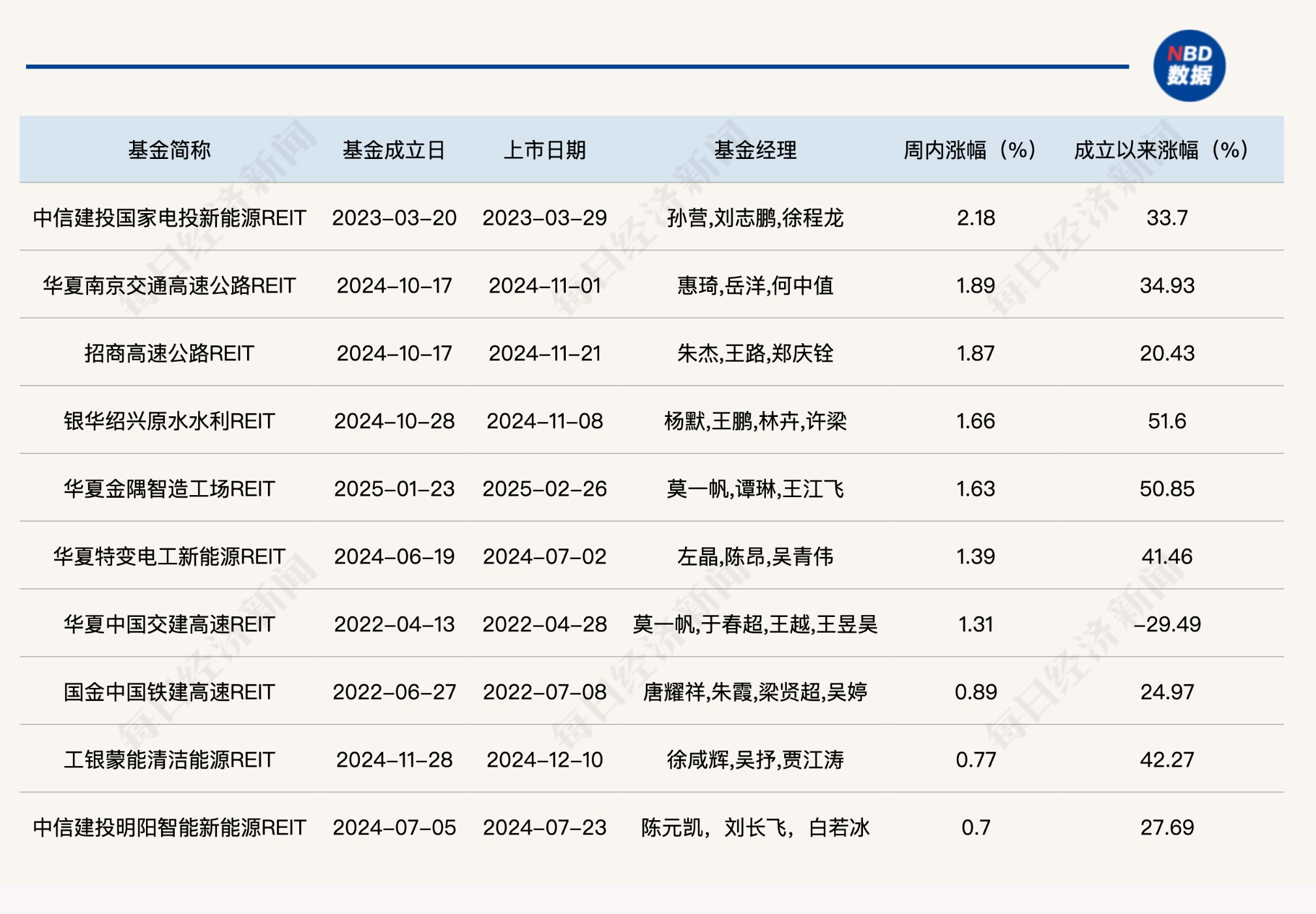Select weekly gain value 1.89

click(x=976, y=285)
